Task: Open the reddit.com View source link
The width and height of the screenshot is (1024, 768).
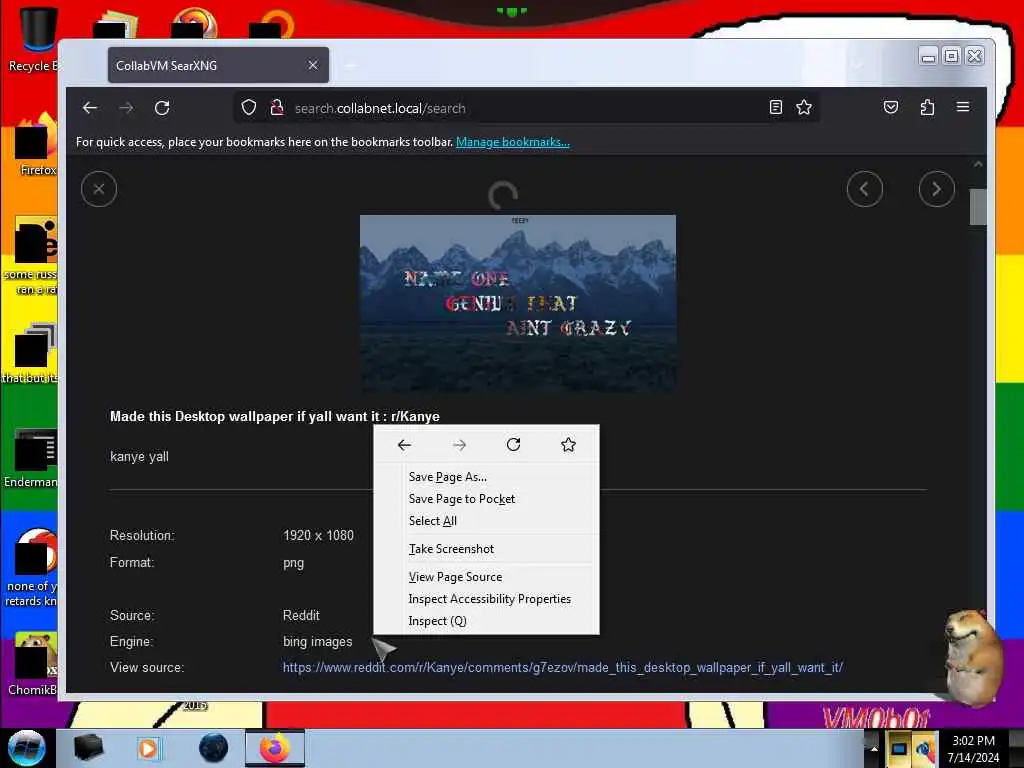Action: pyautogui.click(x=562, y=667)
